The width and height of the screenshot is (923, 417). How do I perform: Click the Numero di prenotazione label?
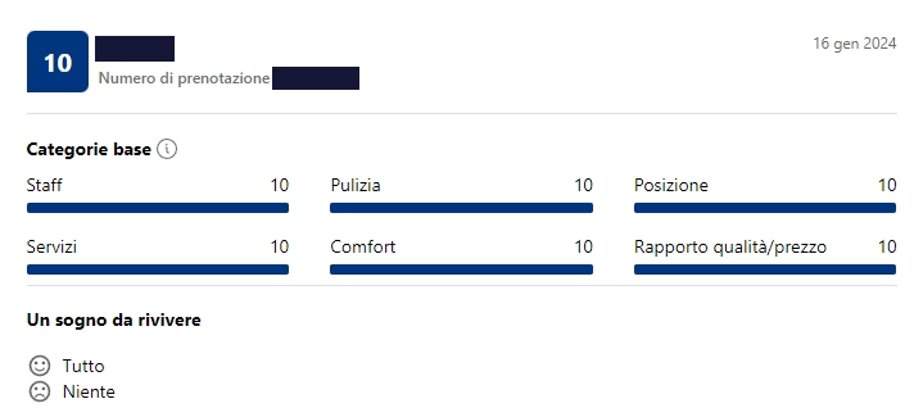click(x=184, y=78)
